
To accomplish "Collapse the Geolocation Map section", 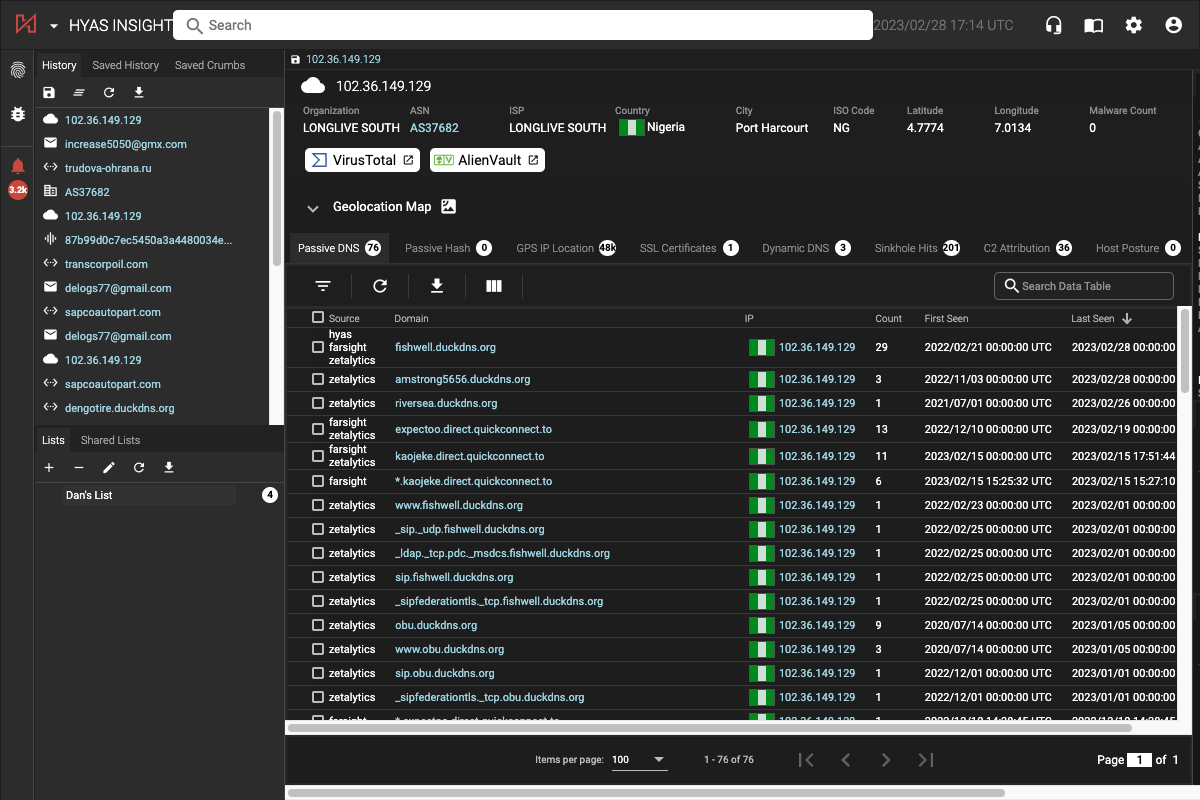I will point(313,208).
